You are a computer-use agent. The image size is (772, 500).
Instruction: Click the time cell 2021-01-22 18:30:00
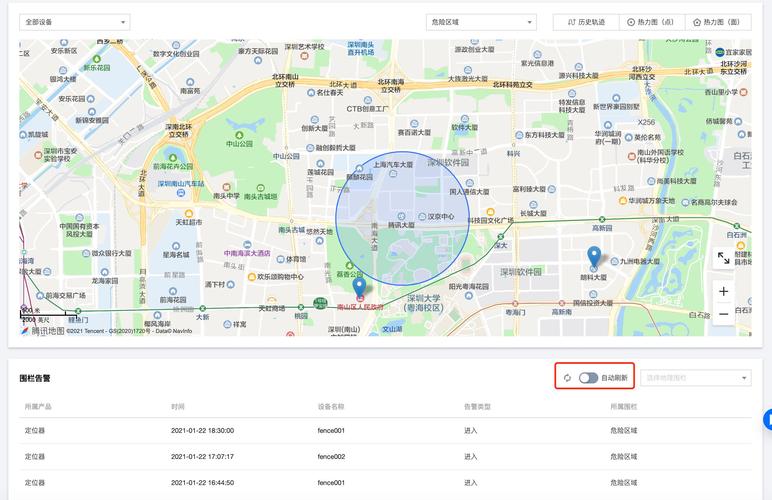click(202, 431)
